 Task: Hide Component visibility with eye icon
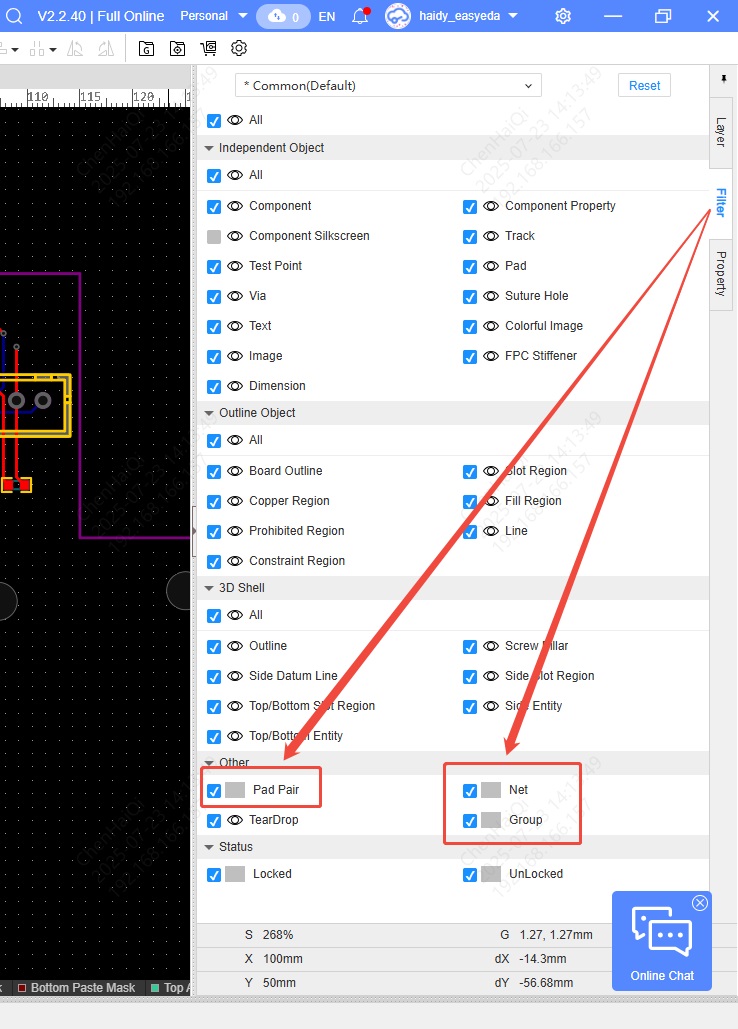pos(235,206)
